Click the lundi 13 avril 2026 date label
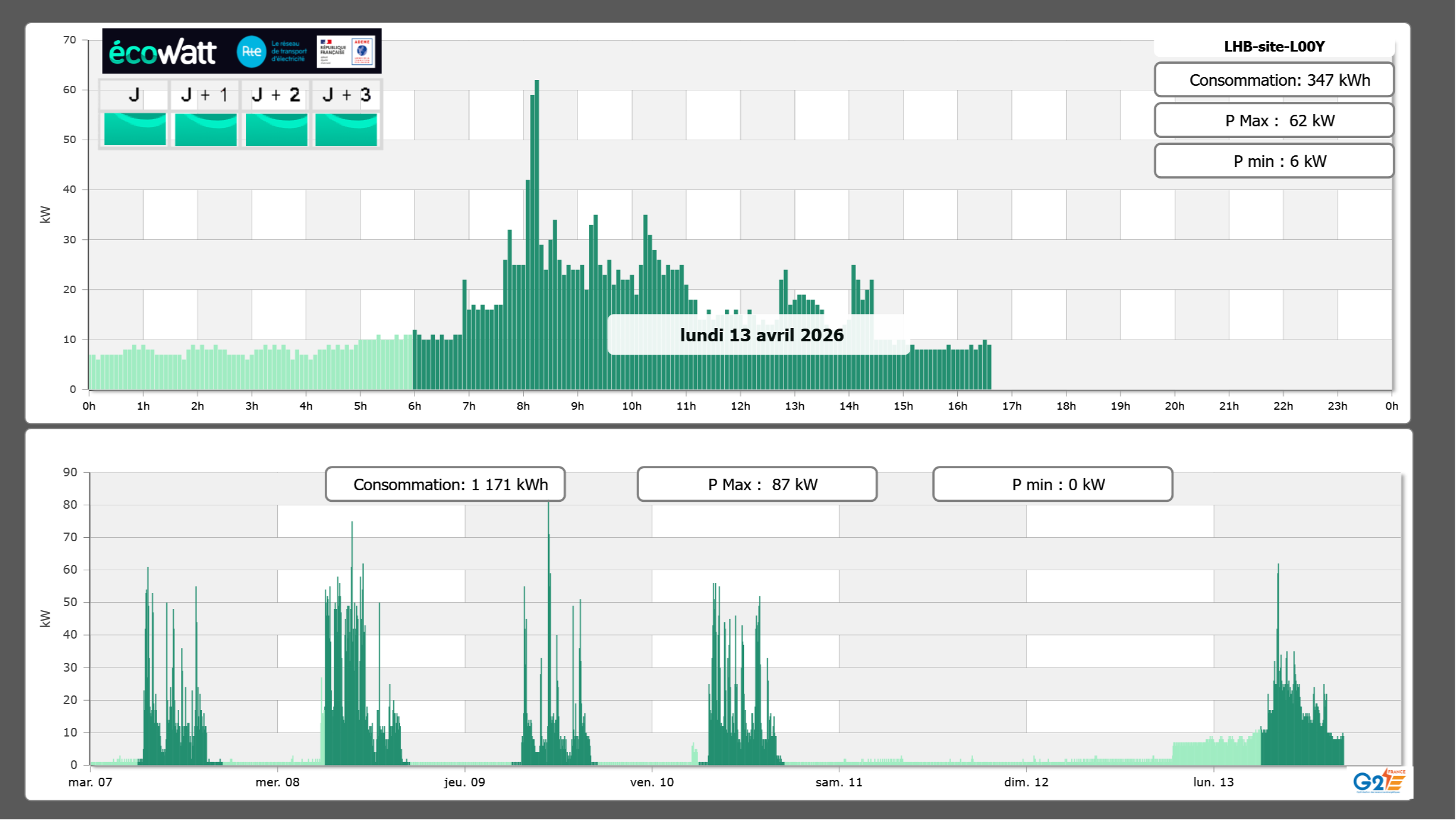The width and height of the screenshot is (1456, 820). 761,335
